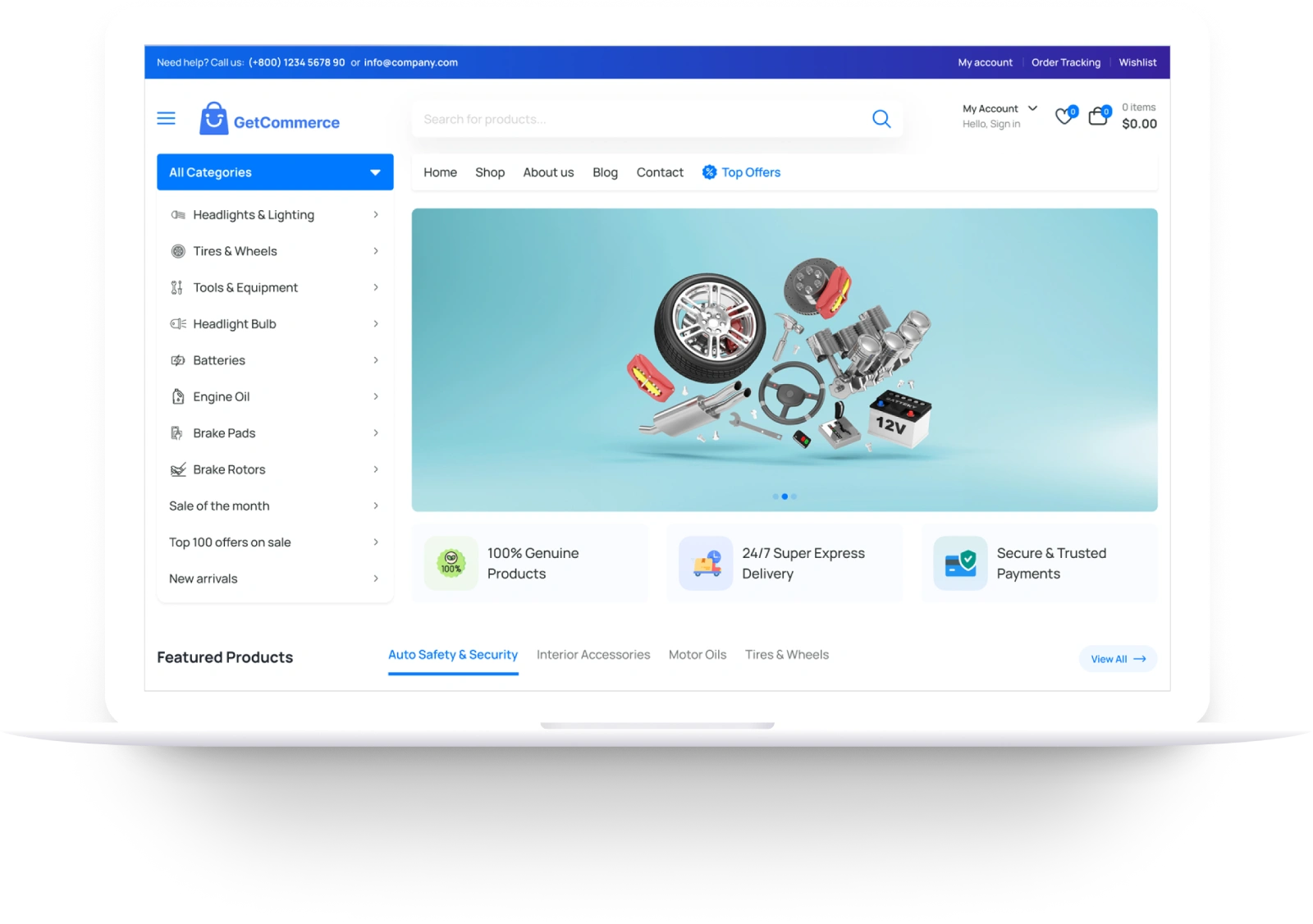Click the Express Delivery truck icon
This screenshot has width=1313, height=924.
pos(706,564)
